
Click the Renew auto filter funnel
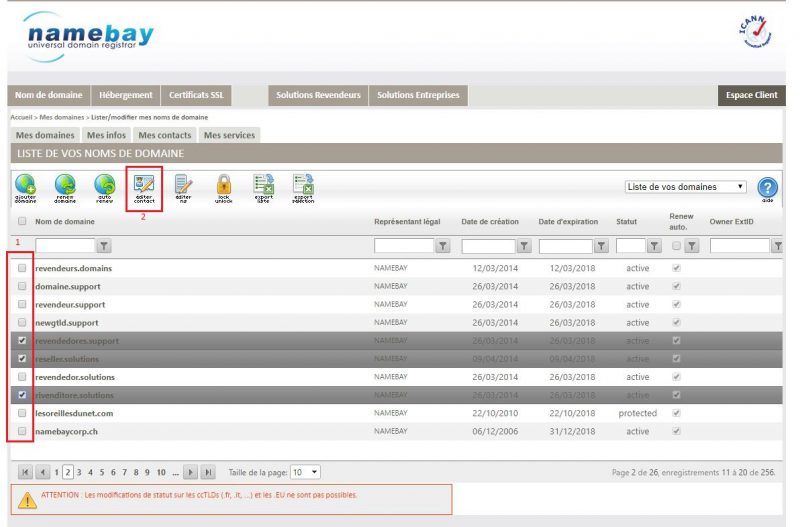click(x=691, y=246)
